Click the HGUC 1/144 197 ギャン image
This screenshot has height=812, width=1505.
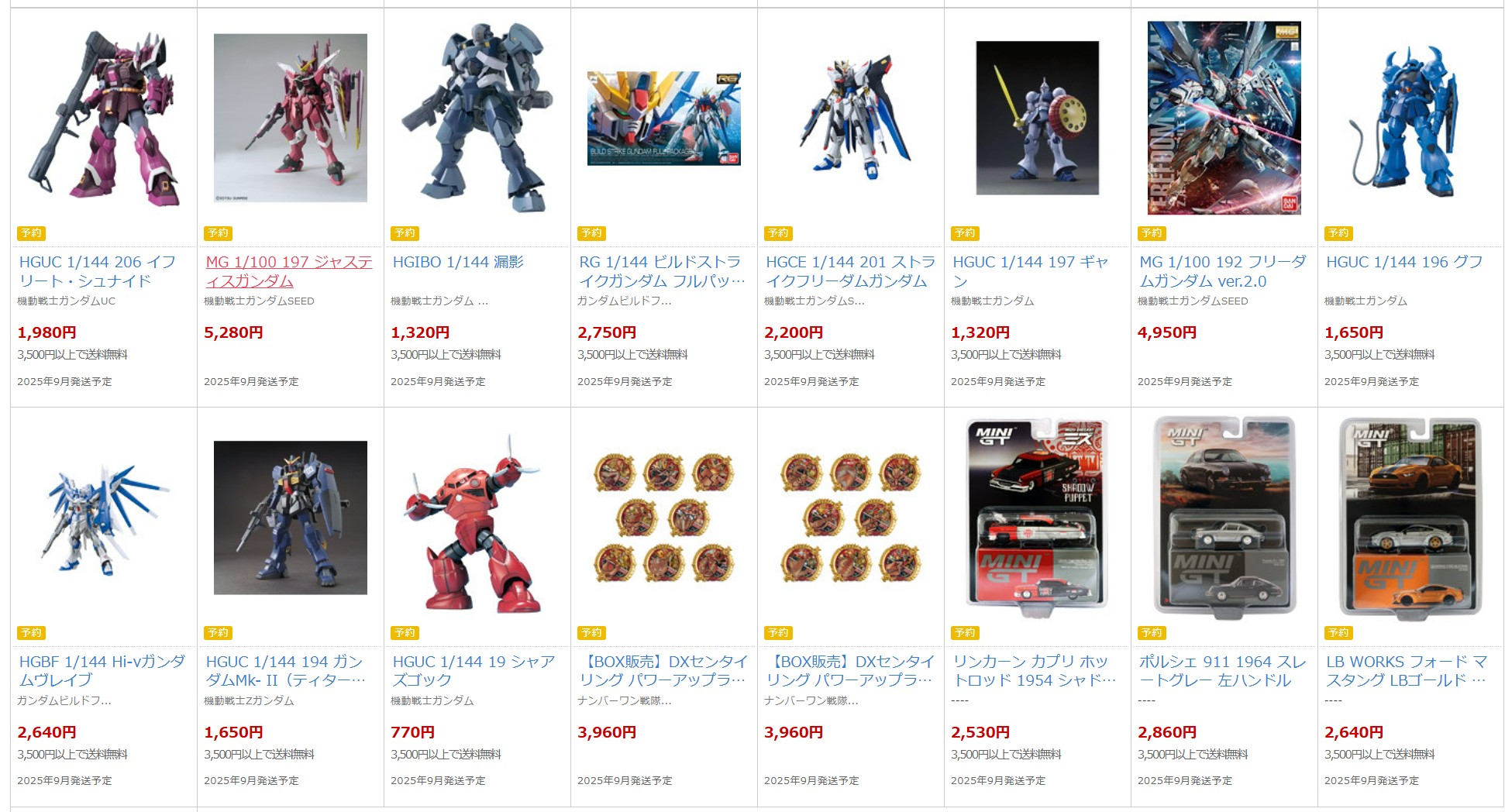click(1037, 118)
